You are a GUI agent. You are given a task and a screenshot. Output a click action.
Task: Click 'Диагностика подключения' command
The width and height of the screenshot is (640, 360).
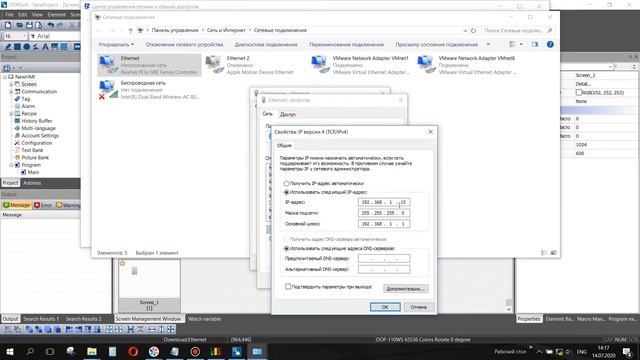click(x=266, y=44)
